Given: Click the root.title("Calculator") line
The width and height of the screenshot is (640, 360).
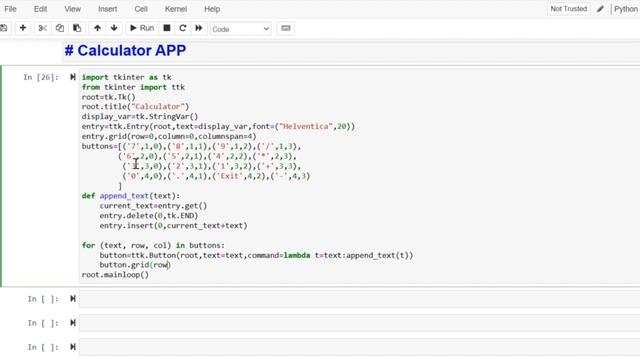Looking at the screenshot, I should [x=136, y=107].
